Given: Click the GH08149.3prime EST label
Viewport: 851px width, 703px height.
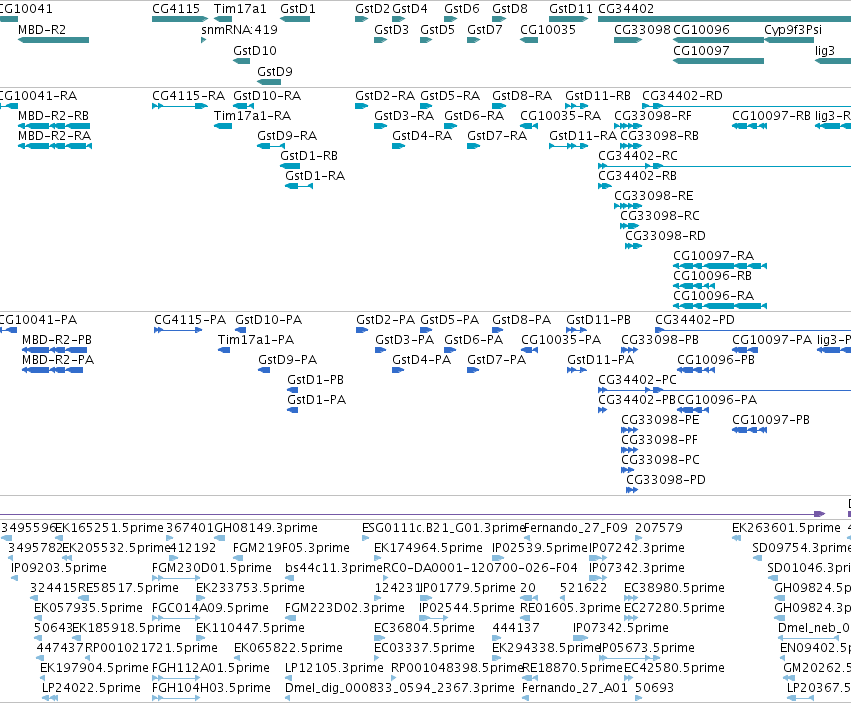Looking at the screenshot, I should pos(266,528).
